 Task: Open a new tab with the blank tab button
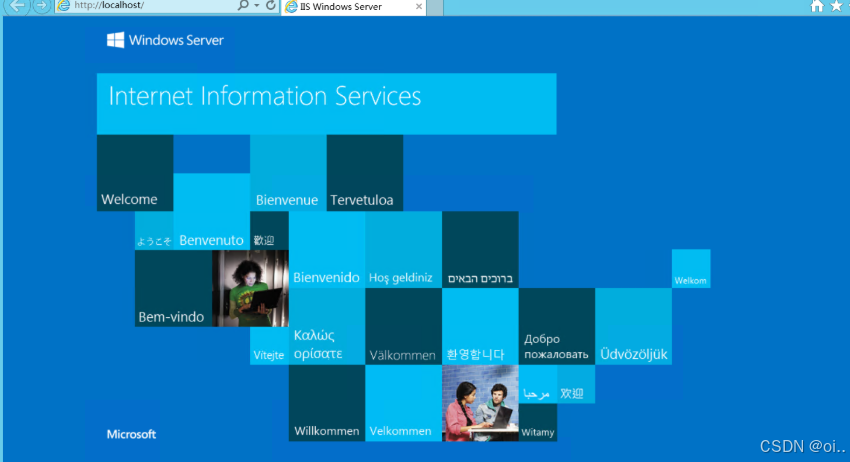435,7
